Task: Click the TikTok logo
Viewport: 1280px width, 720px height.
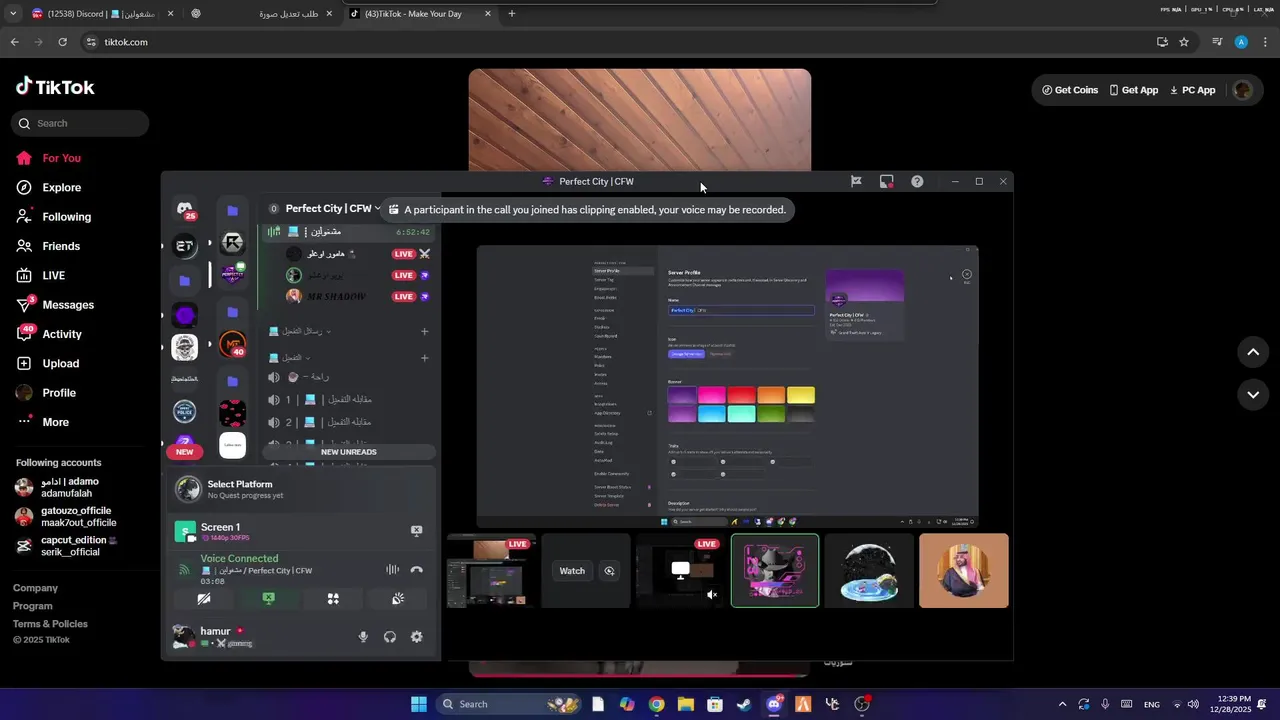Action: tap(55, 87)
